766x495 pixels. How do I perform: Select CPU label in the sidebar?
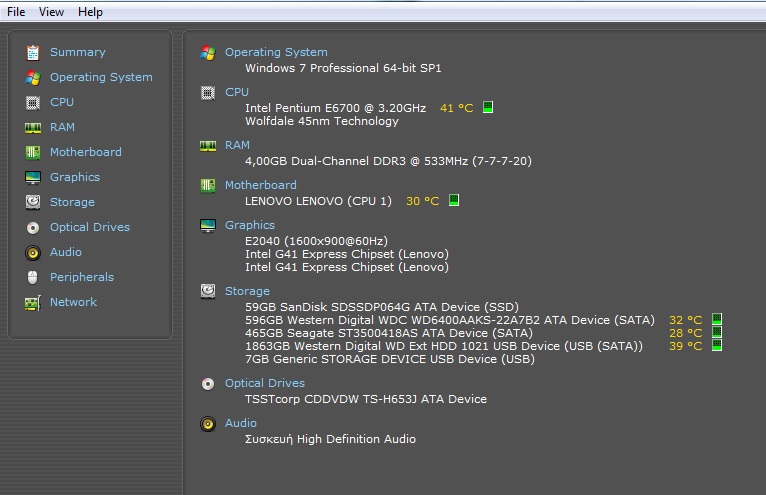click(x=62, y=102)
